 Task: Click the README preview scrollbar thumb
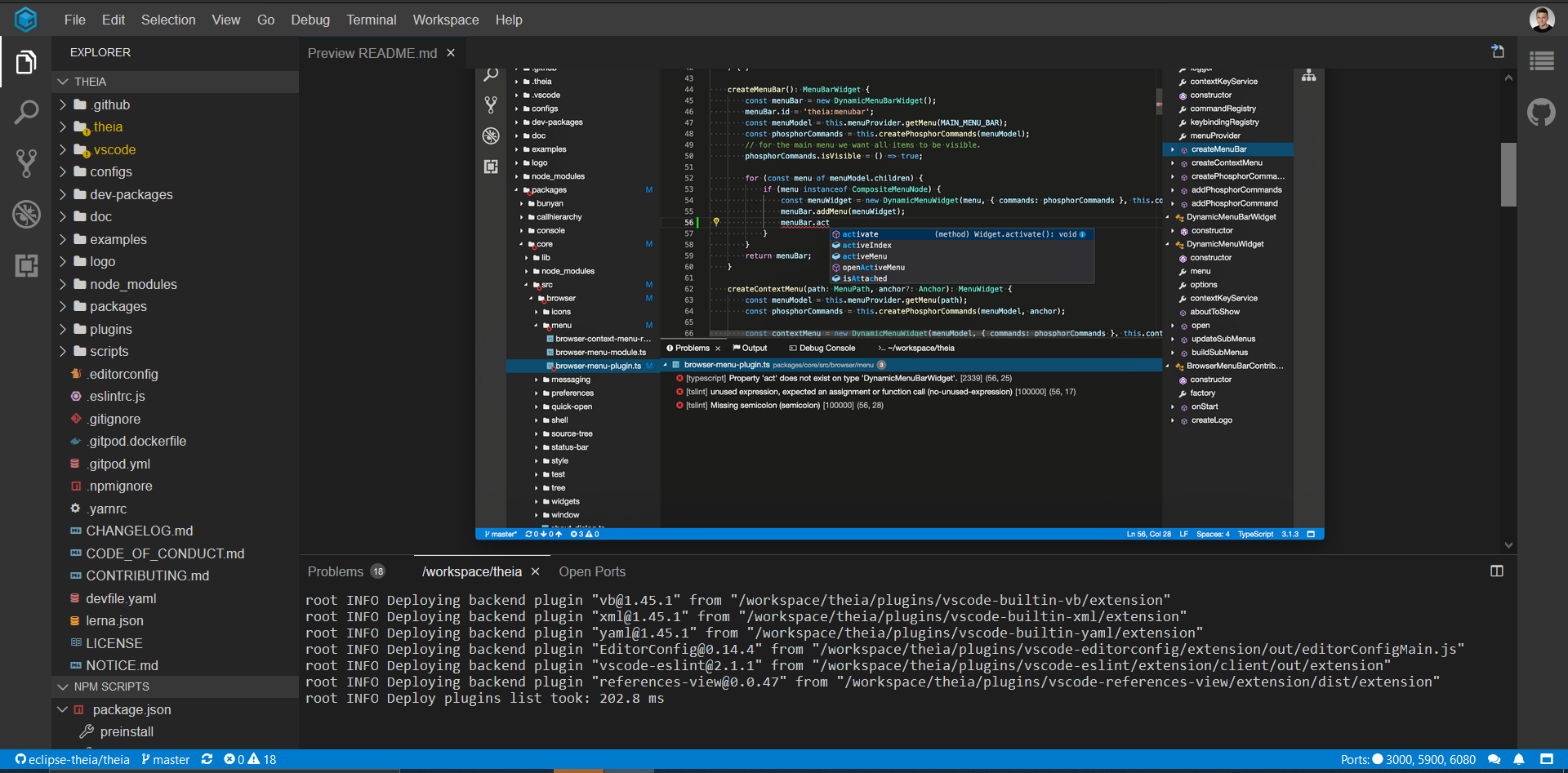[x=1508, y=175]
